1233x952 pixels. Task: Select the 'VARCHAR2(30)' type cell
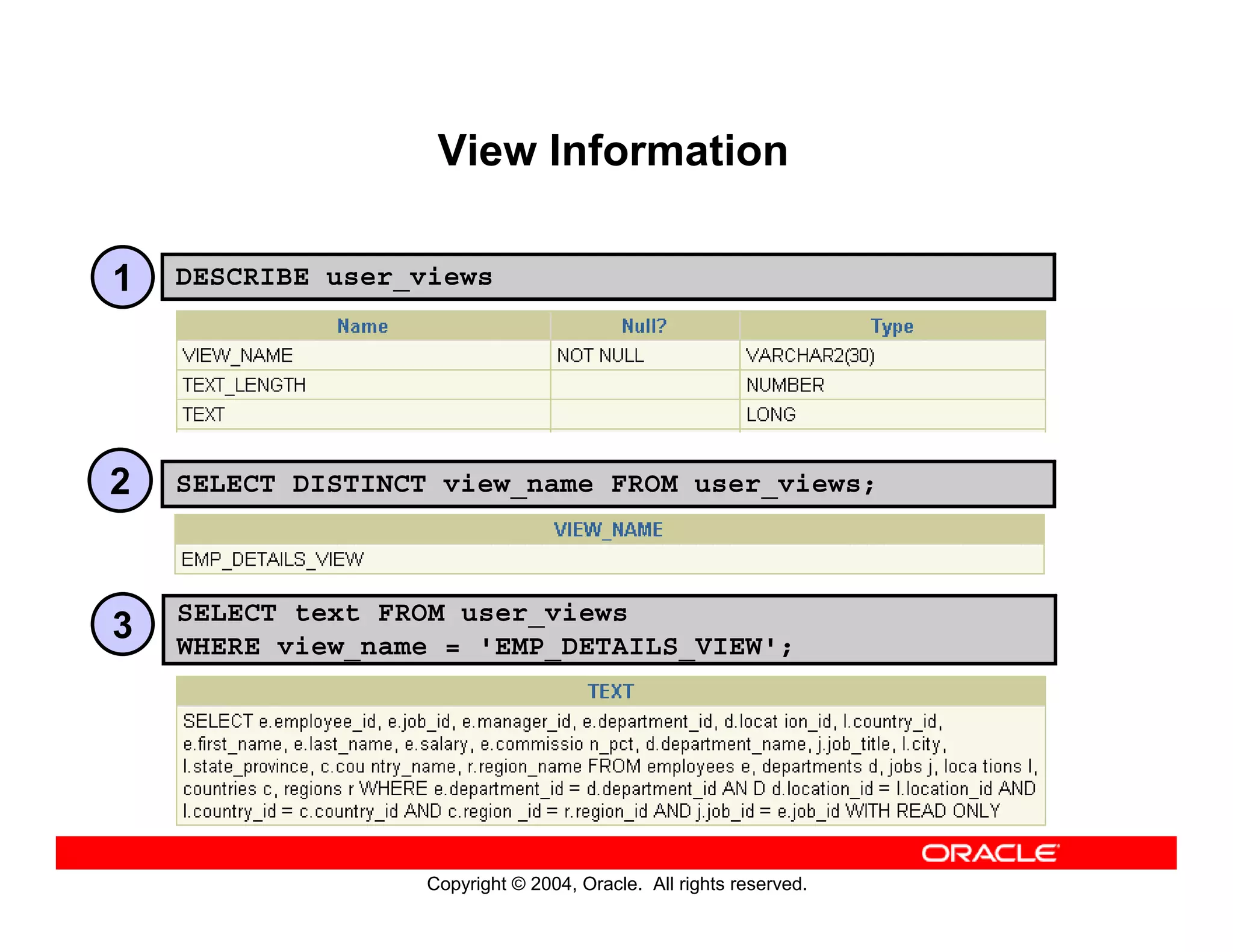click(892, 355)
